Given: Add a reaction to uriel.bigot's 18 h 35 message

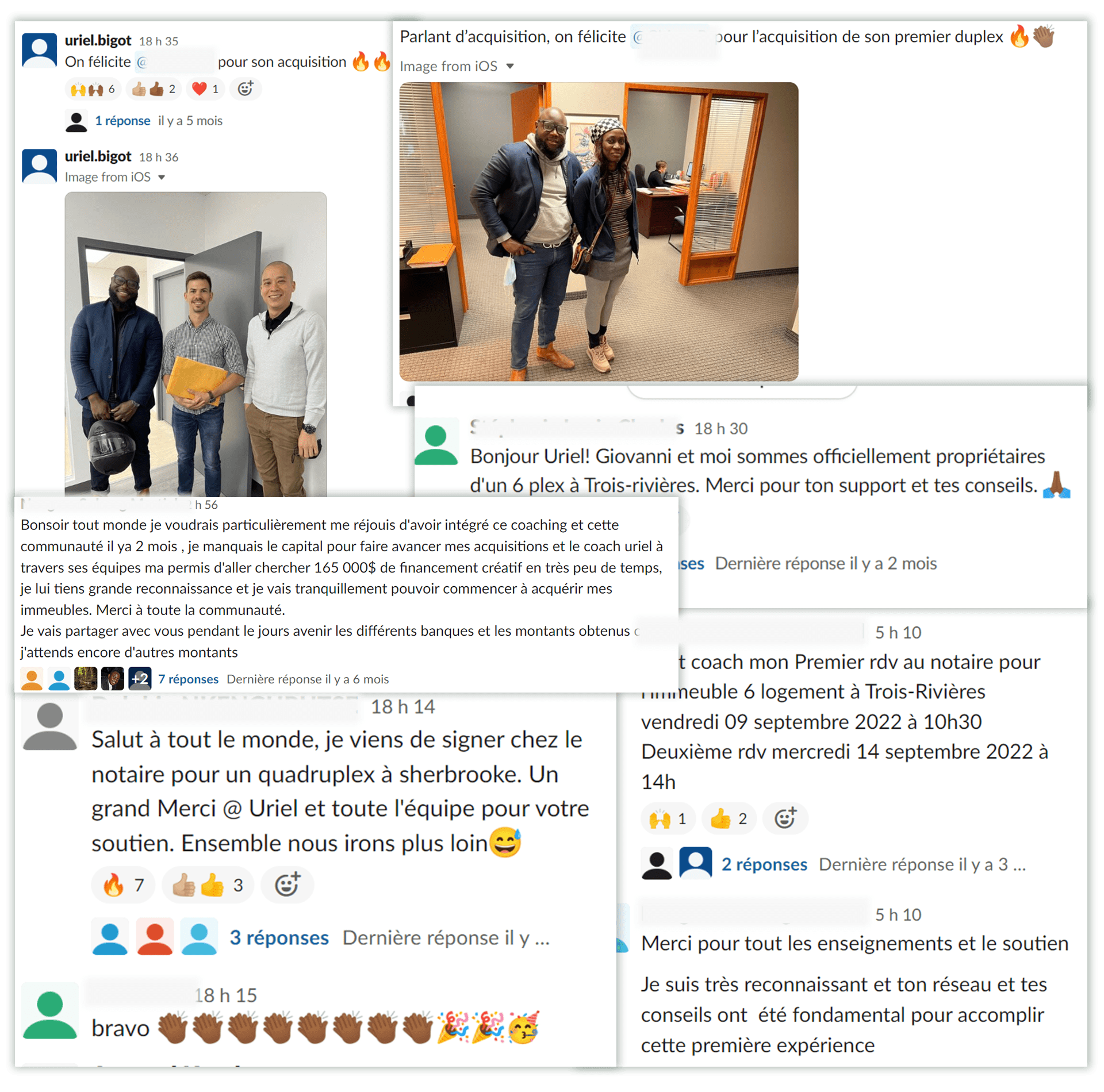Looking at the screenshot, I should click(x=246, y=89).
